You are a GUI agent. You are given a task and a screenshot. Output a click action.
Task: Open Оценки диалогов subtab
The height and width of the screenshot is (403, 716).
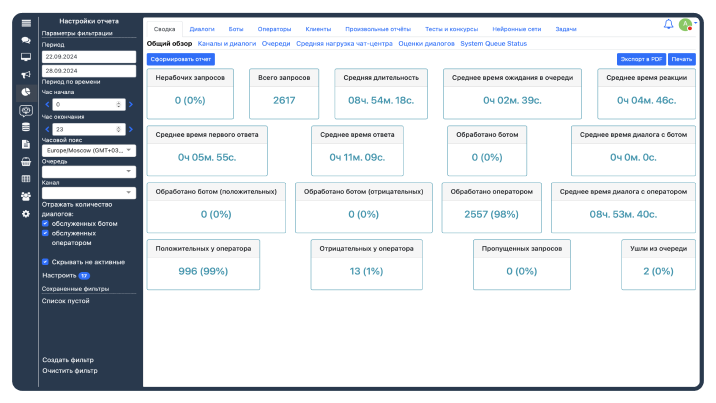point(426,44)
